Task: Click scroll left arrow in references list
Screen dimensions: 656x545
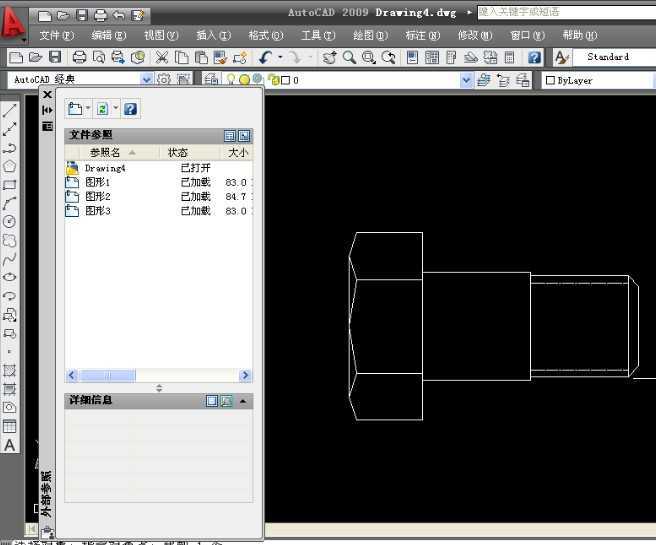Action: (72, 375)
